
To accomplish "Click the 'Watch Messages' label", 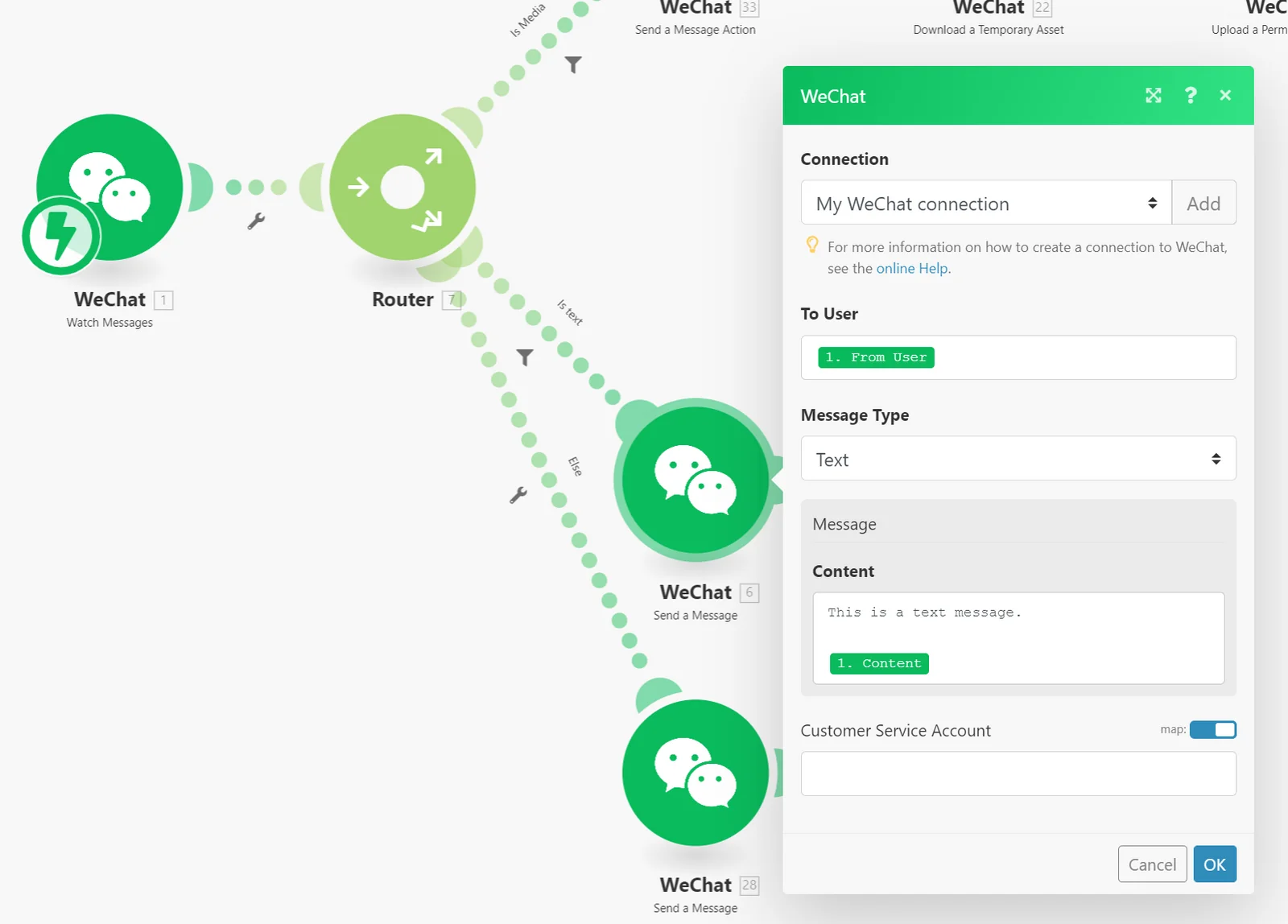I will pos(109,323).
